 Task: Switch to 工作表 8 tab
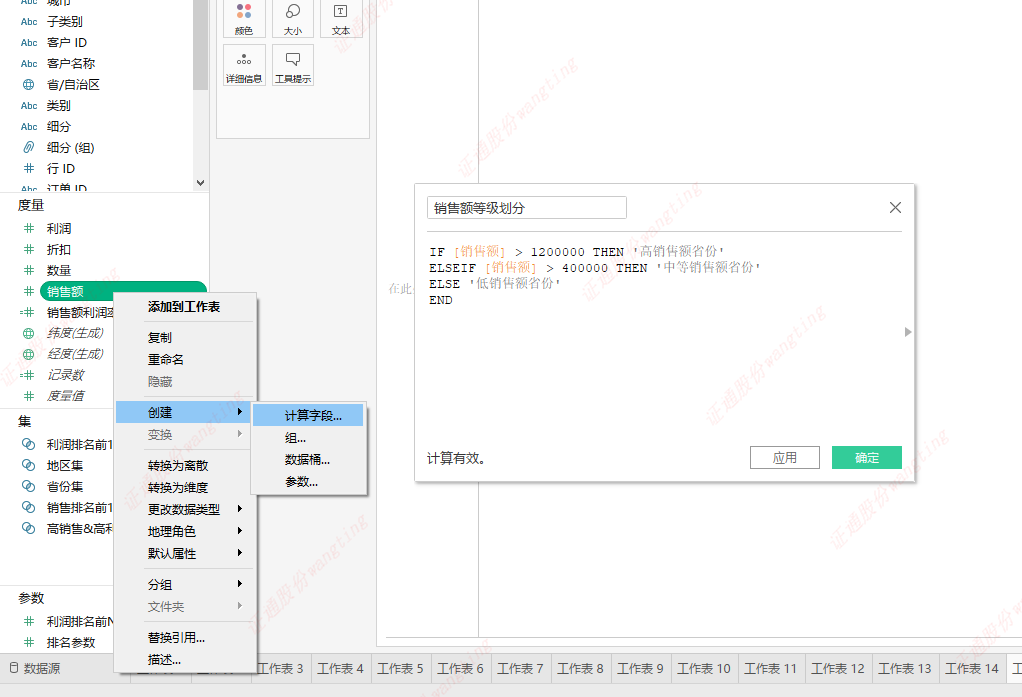coord(580,668)
